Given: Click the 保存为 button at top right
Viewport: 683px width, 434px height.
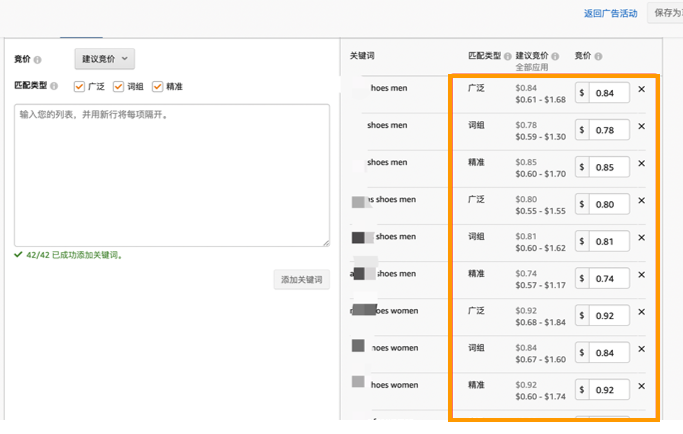Looking at the screenshot, I should [x=665, y=13].
